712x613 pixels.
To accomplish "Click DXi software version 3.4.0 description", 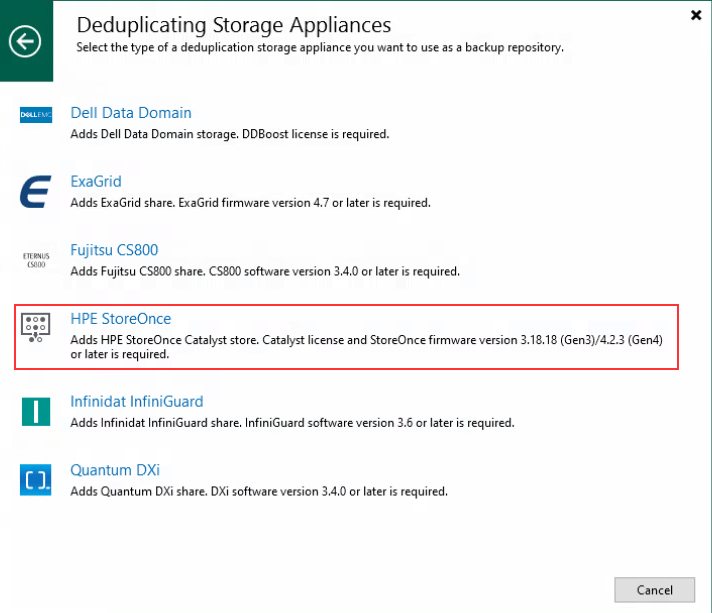I will (x=258, y=491).
